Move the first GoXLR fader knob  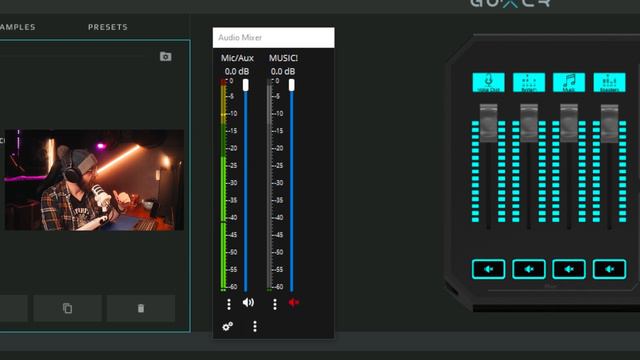pos(489,123)
